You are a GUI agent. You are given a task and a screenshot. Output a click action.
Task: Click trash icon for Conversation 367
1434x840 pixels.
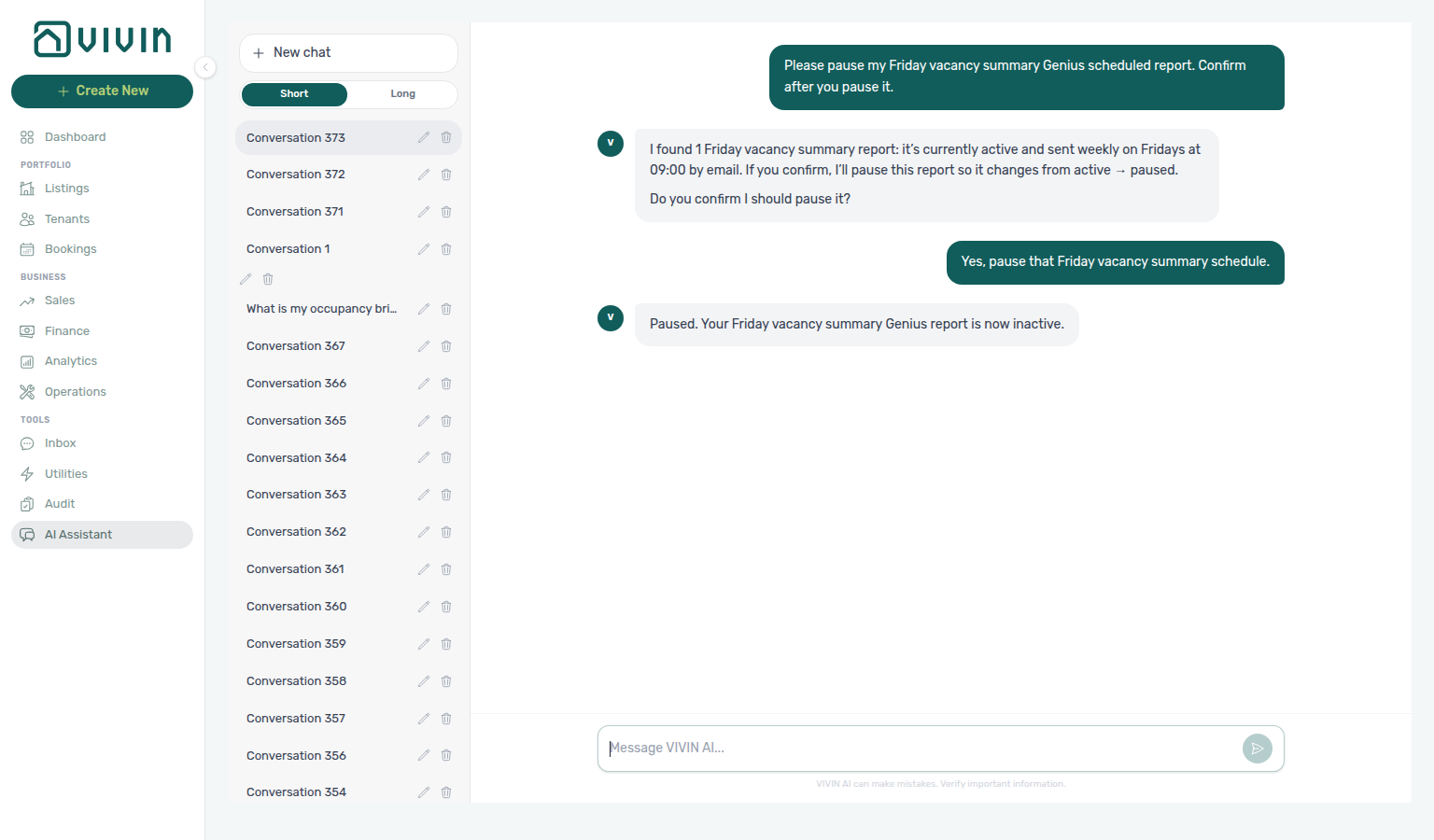click(446, 346)
